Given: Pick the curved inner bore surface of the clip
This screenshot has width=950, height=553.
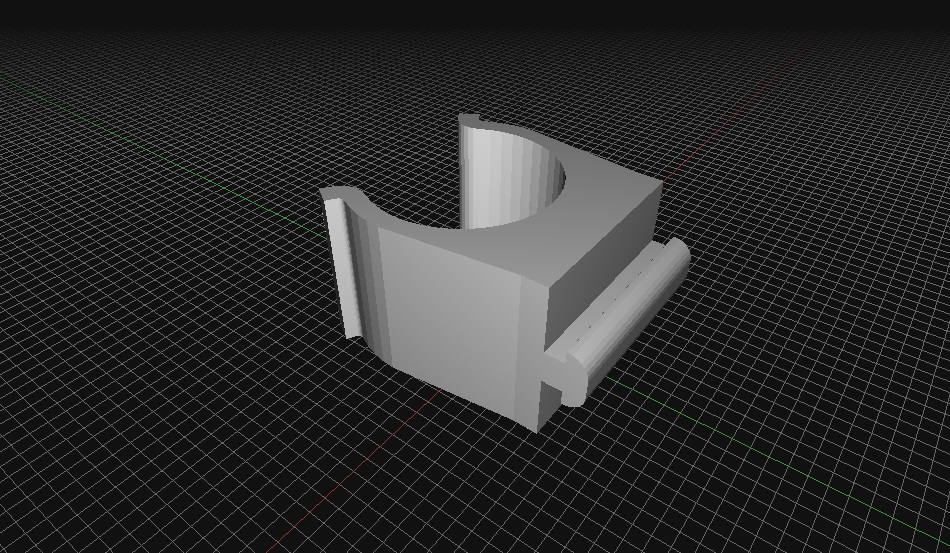Looking at the screenshot, I should pos(512,177).
